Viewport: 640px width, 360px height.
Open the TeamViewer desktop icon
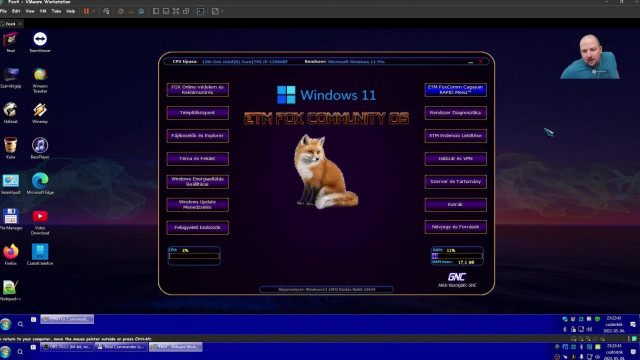click(40, 42)
